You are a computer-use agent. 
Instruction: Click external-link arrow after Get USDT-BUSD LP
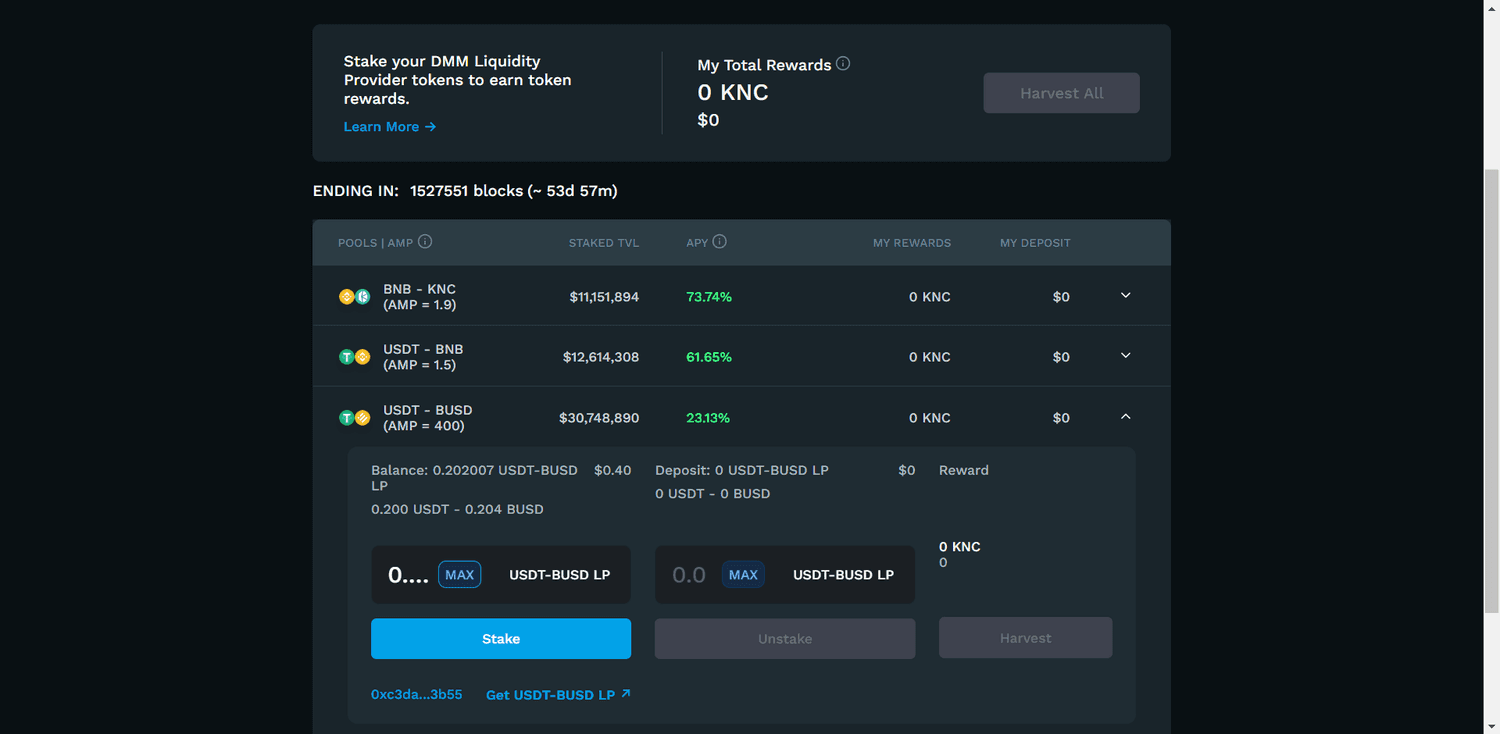pyautogui.click(x=626, y=693)
